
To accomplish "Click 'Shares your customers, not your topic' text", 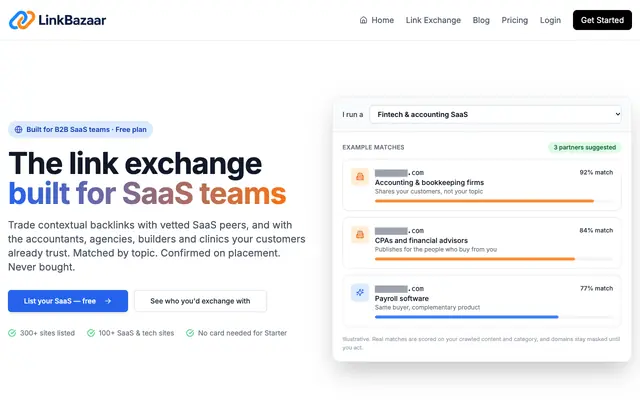I will pos(429,191).
